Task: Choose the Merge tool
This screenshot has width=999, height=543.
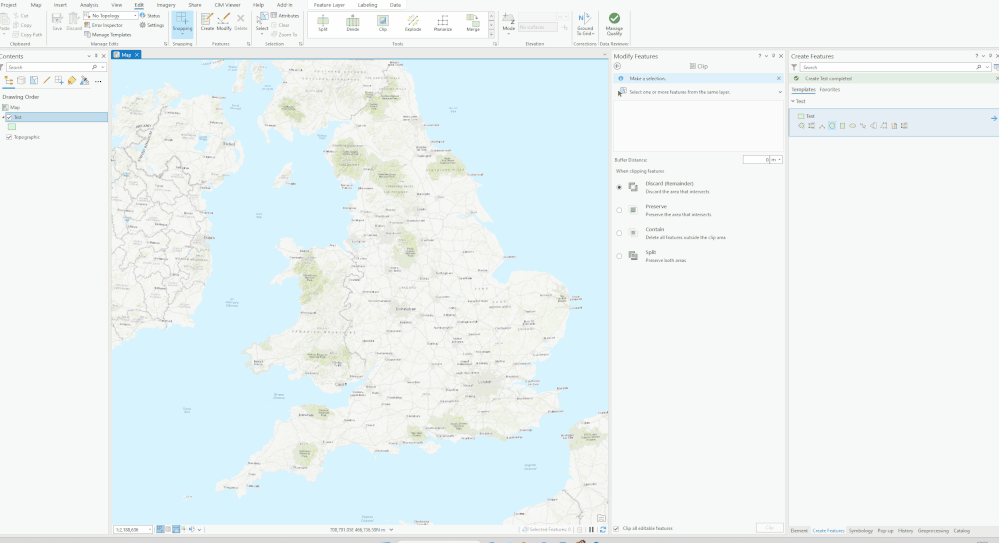Action: click(x=473, y=24)
